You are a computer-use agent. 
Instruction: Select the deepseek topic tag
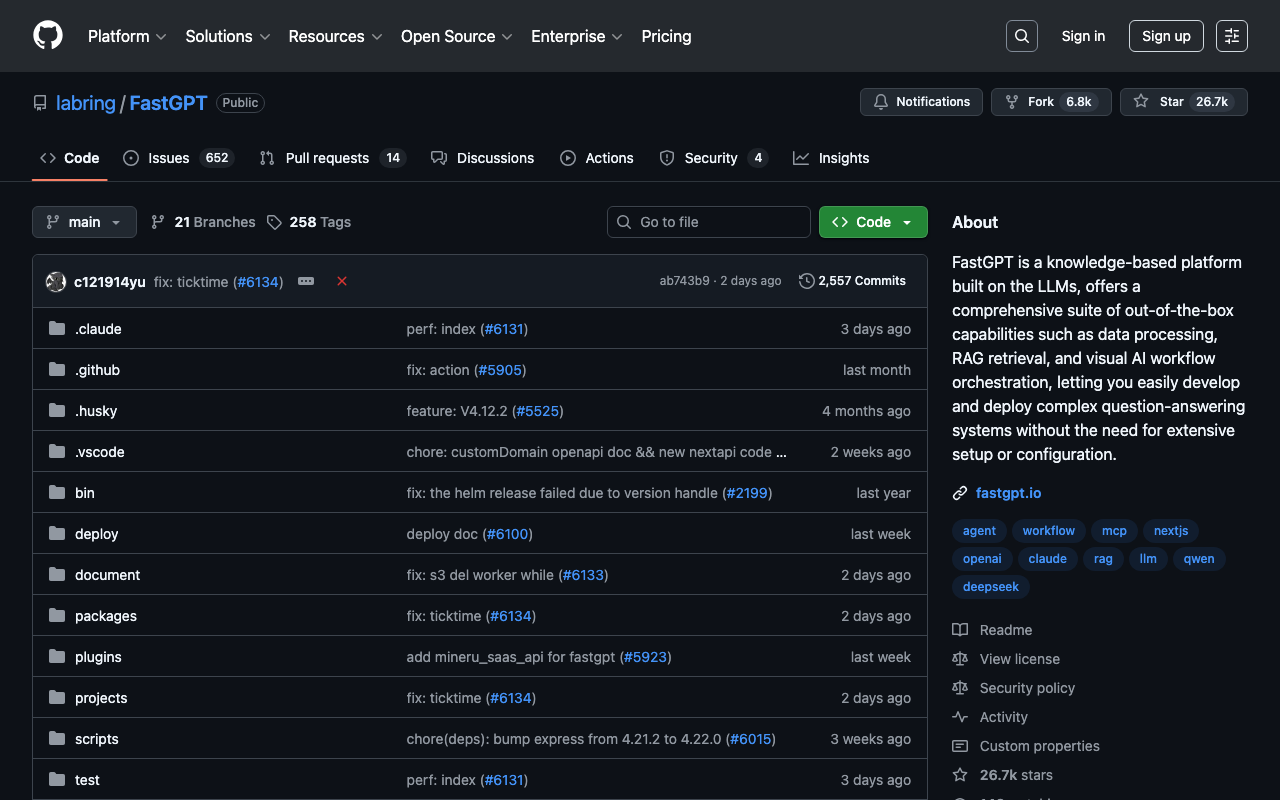click(990, 587)
